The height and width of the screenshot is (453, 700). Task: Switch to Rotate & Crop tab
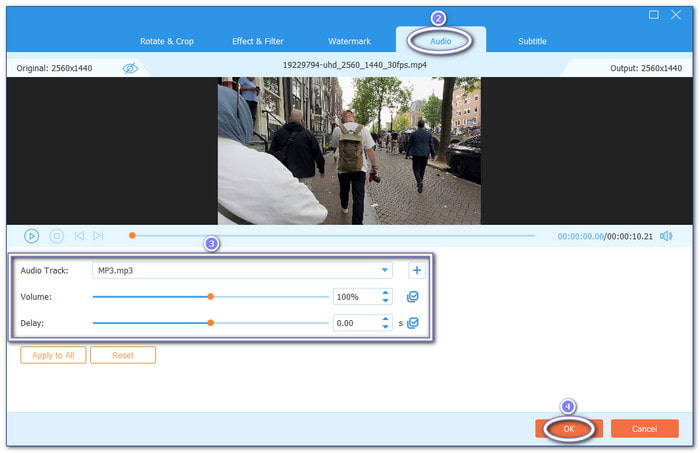[167, 41]
